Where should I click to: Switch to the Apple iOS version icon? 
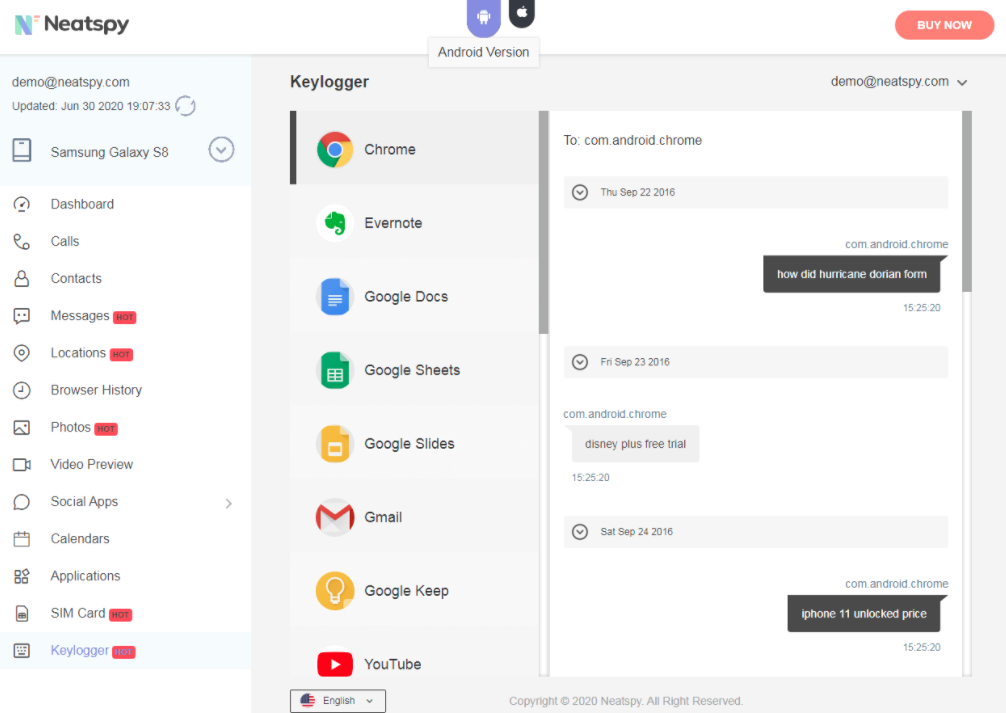521,13
